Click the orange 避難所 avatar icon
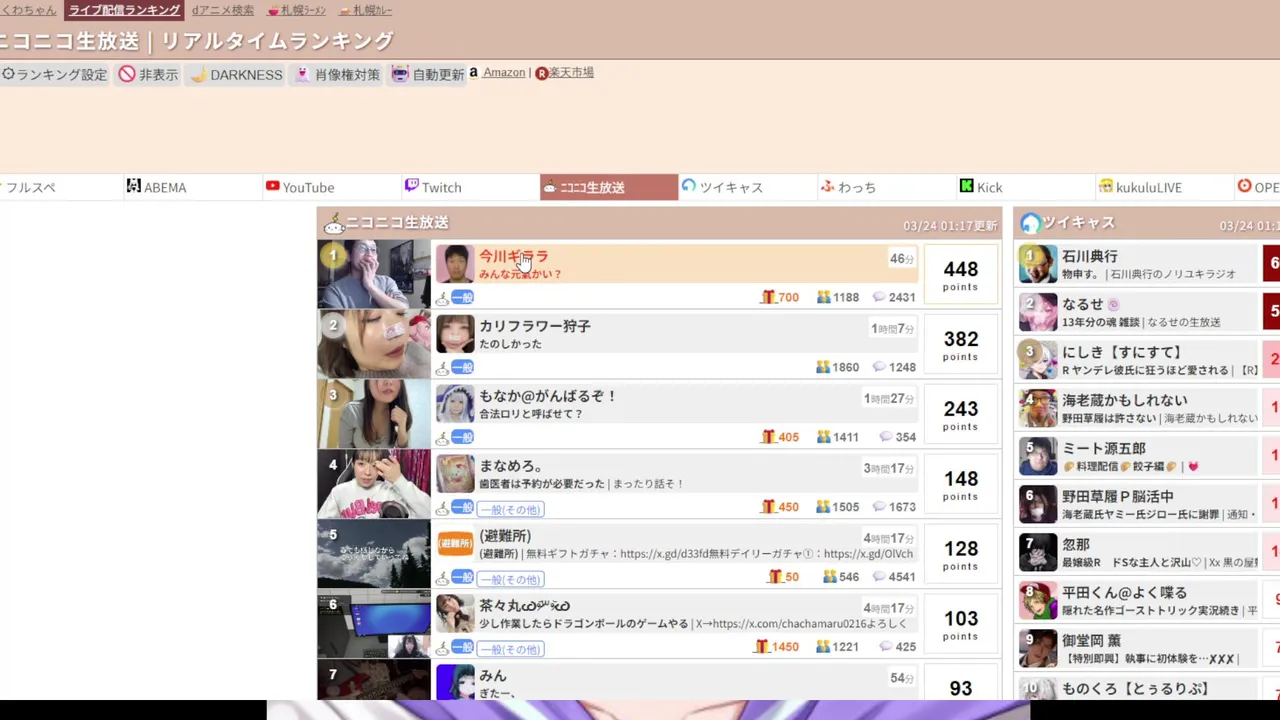1280x720 pixels. 455,545
